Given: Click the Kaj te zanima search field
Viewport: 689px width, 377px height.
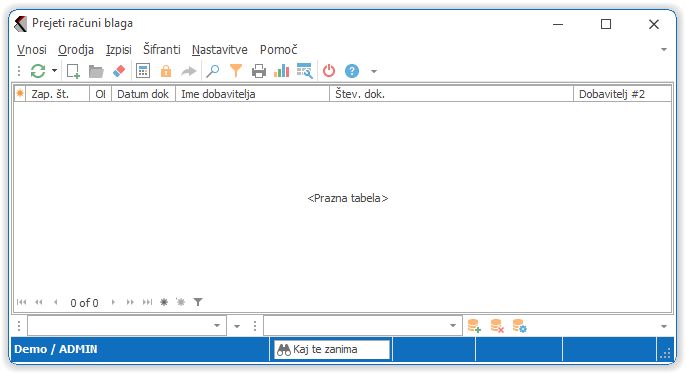Looking at the screenshot, I should (x=332, y=350).
